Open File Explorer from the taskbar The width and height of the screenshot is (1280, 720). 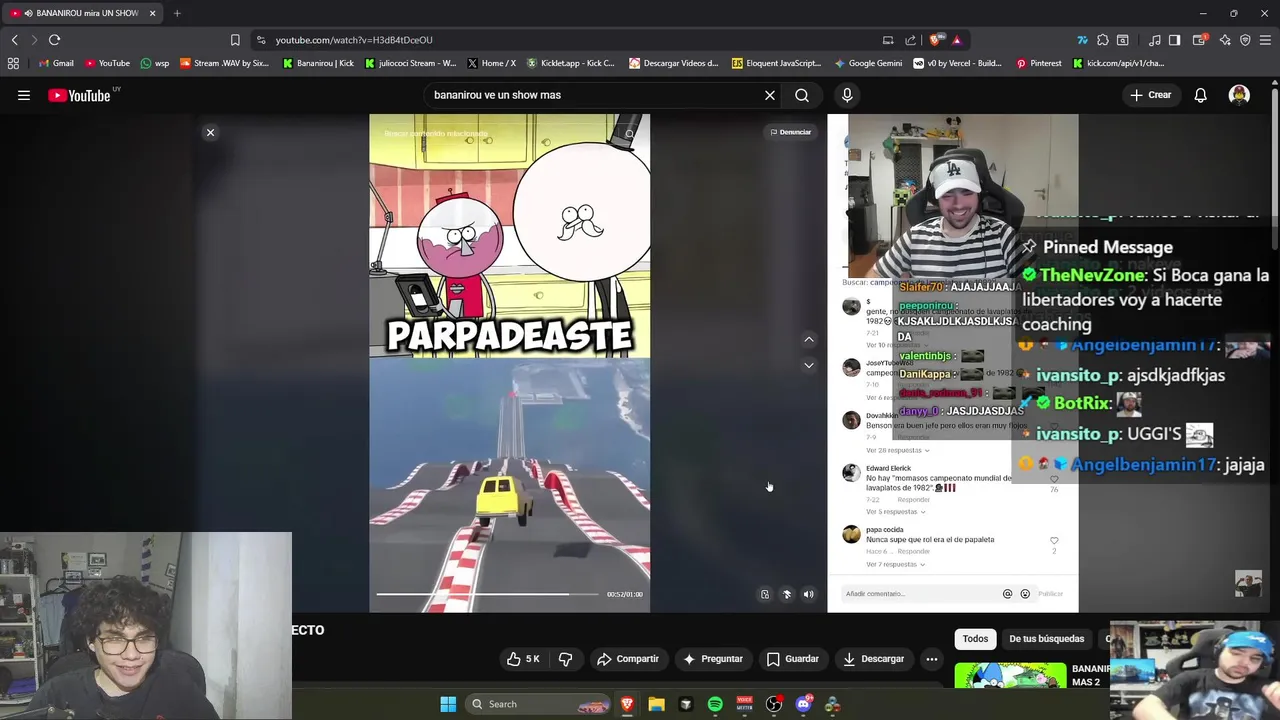[x=656, y=704]
